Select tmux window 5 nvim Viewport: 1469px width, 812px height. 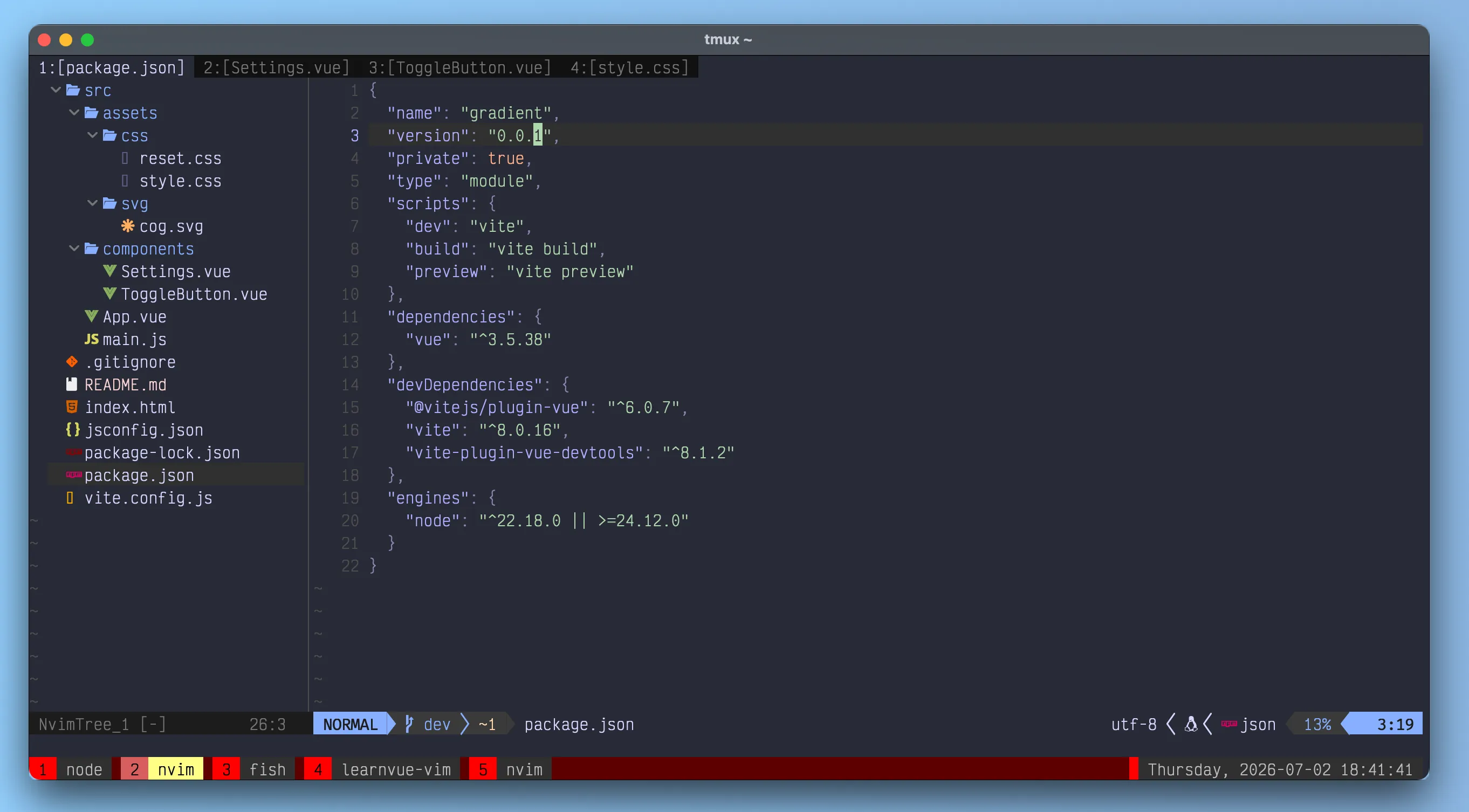510,769
